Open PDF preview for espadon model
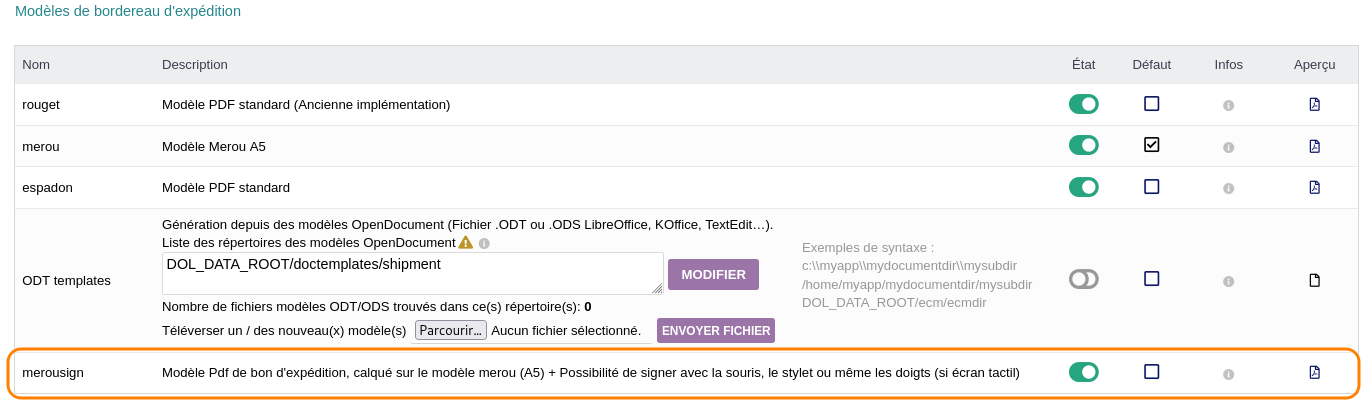The height and width of the screenshot is (408, 1366). tap(1314, 187)
